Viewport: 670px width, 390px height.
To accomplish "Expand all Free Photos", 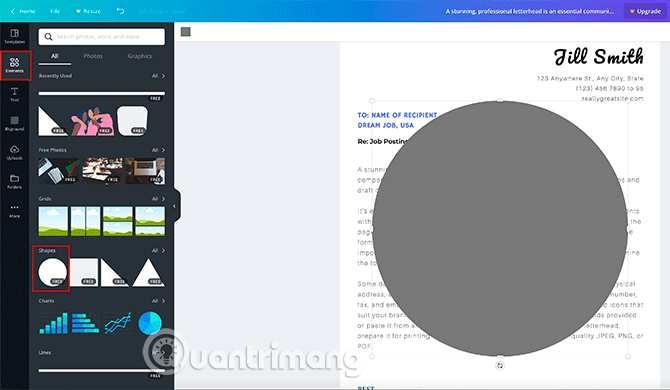I will coord(158,150).
